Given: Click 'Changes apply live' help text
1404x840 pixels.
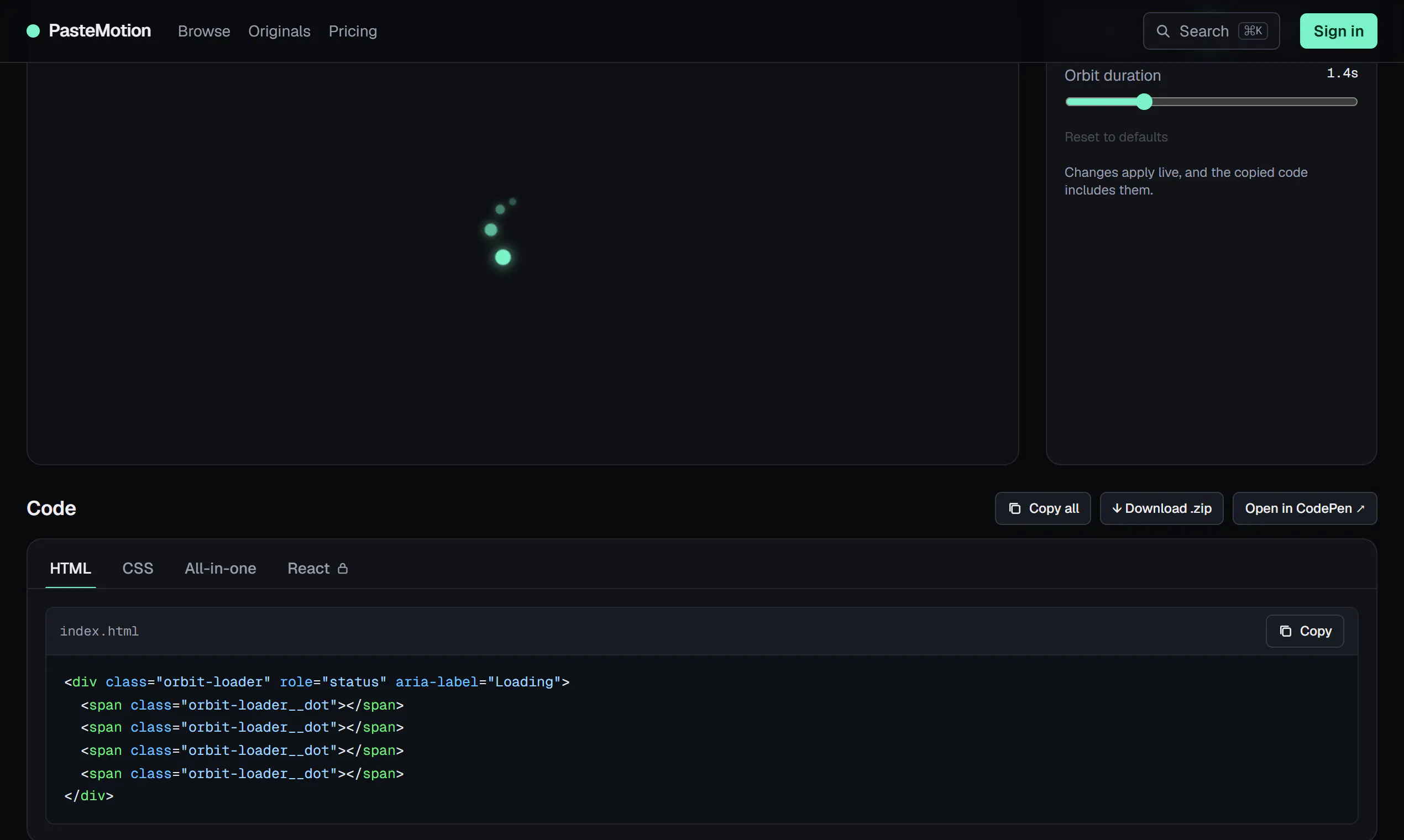Looking at the screenshot, I should (1186, 181).
